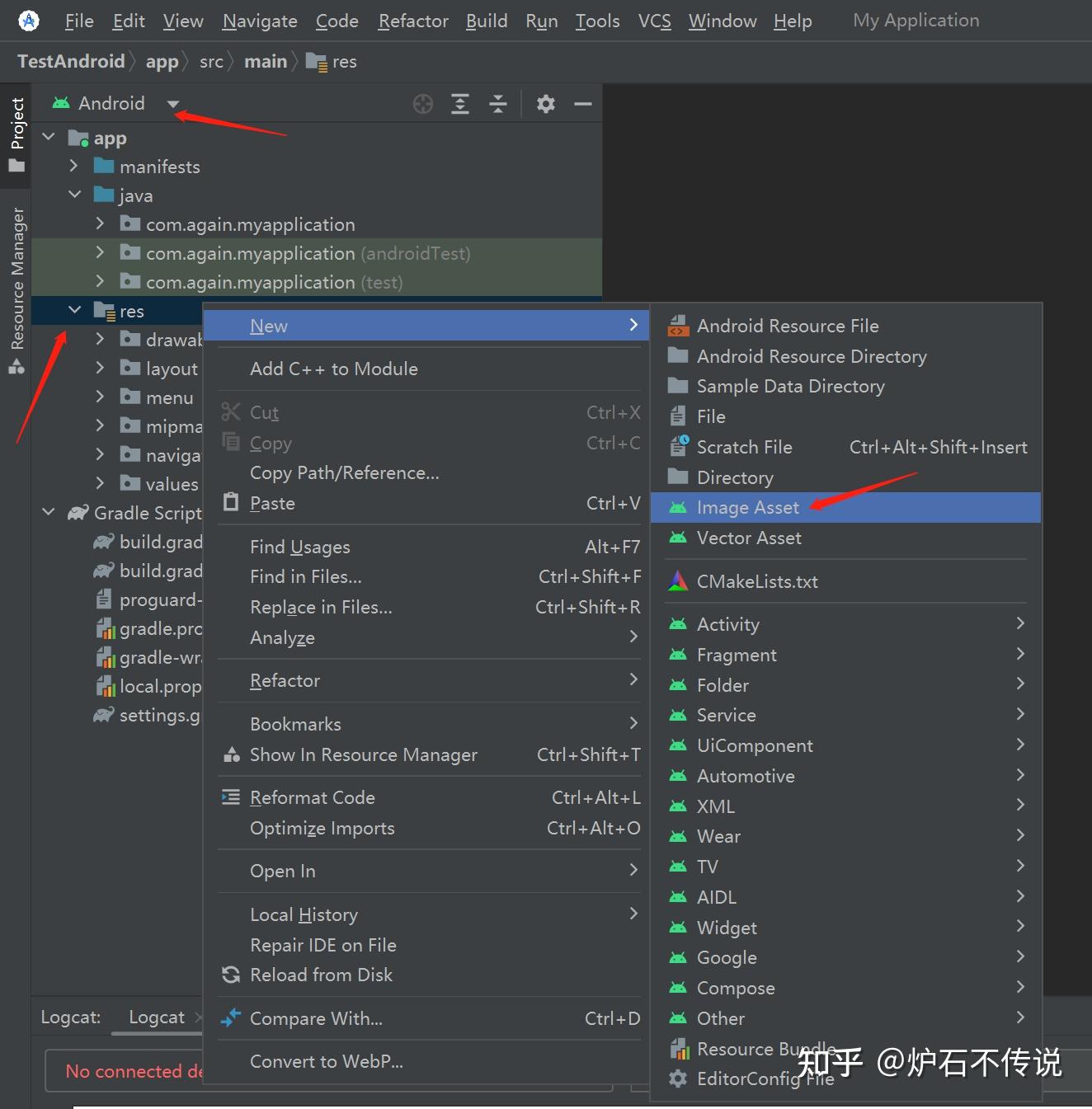This screenshot has width=1092, height=1109.
Task: Click the Expand All icon in Project toolbar
Action: point(460,104)
